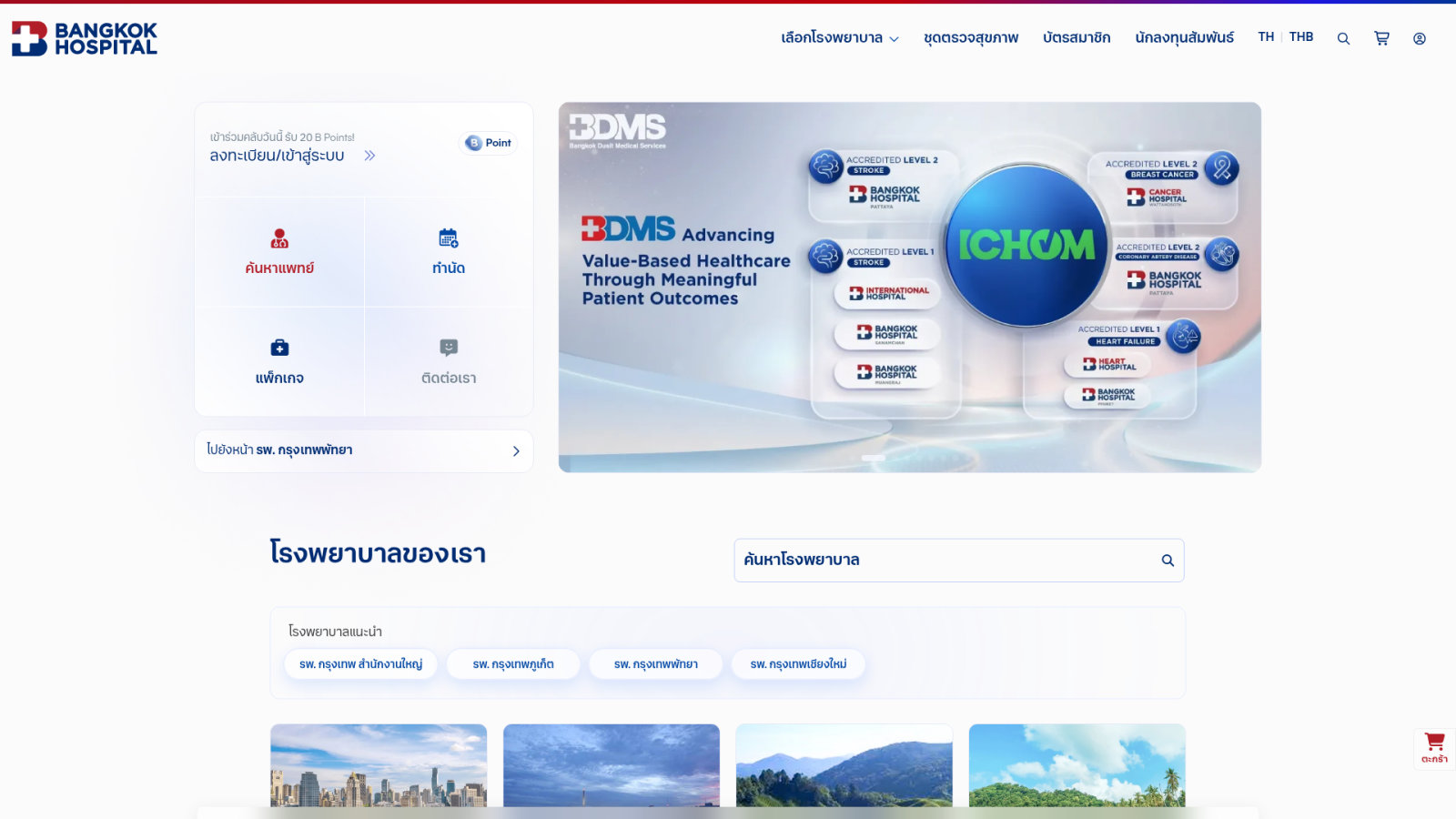Change currency via THB selector
The image size is (1456, 819).
click(1301, 37)
